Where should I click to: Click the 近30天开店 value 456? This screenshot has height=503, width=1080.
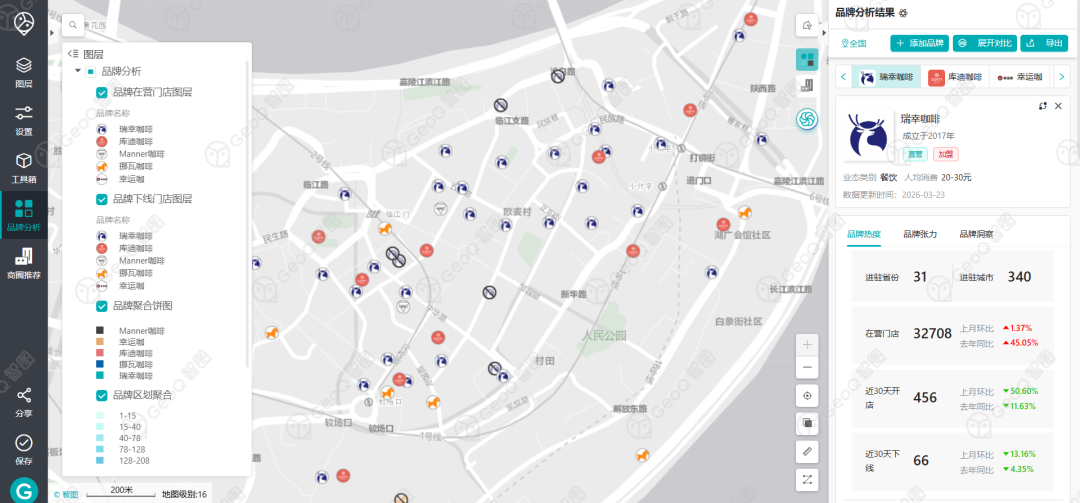click(924, 398)
